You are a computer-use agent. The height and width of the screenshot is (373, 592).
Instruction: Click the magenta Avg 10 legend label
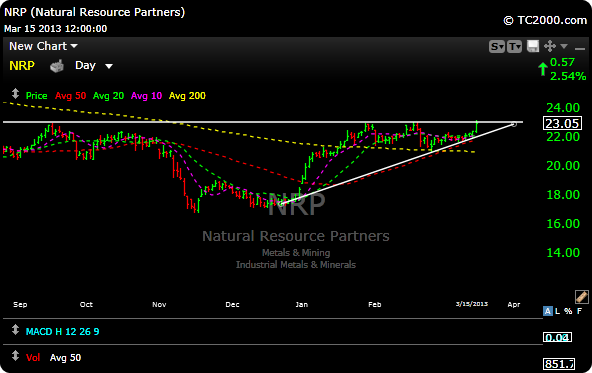pyautogui.click(x=146, y=96)
